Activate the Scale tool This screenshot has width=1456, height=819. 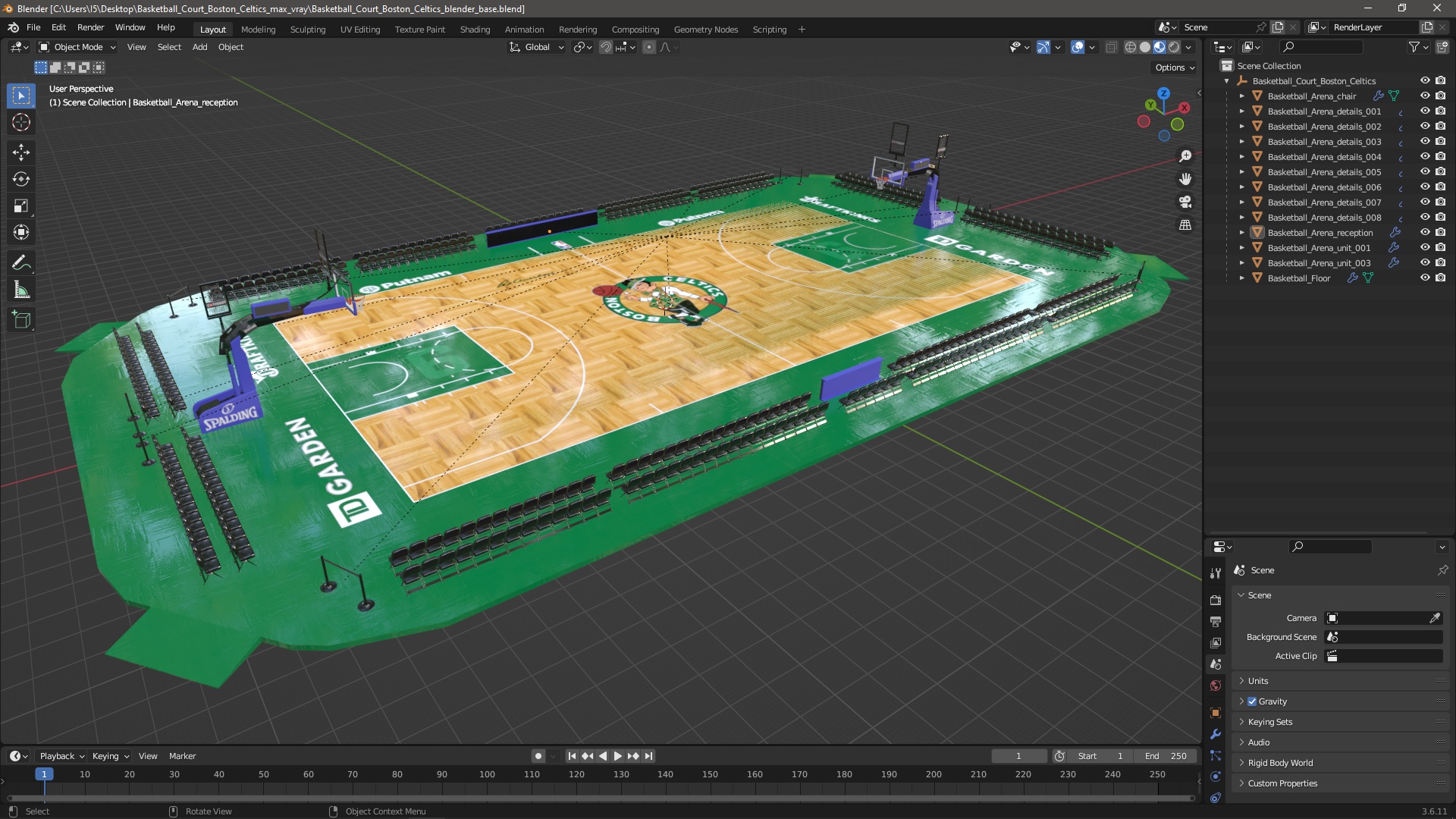(21, 206)
